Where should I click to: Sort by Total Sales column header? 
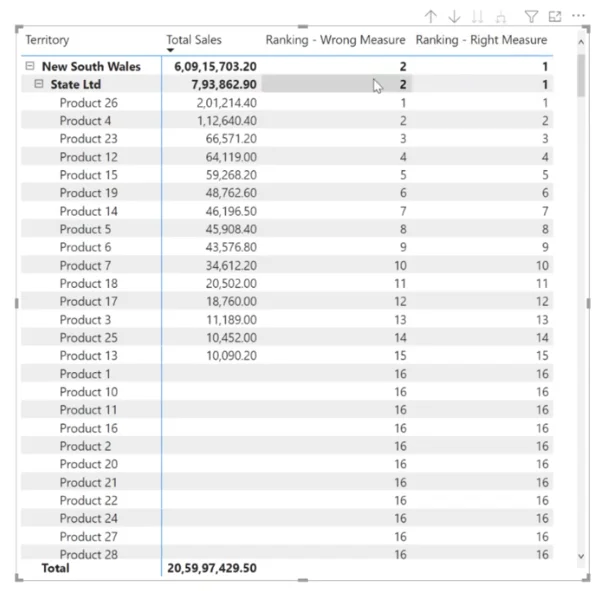pyautogui.click(x=194, y=40)
